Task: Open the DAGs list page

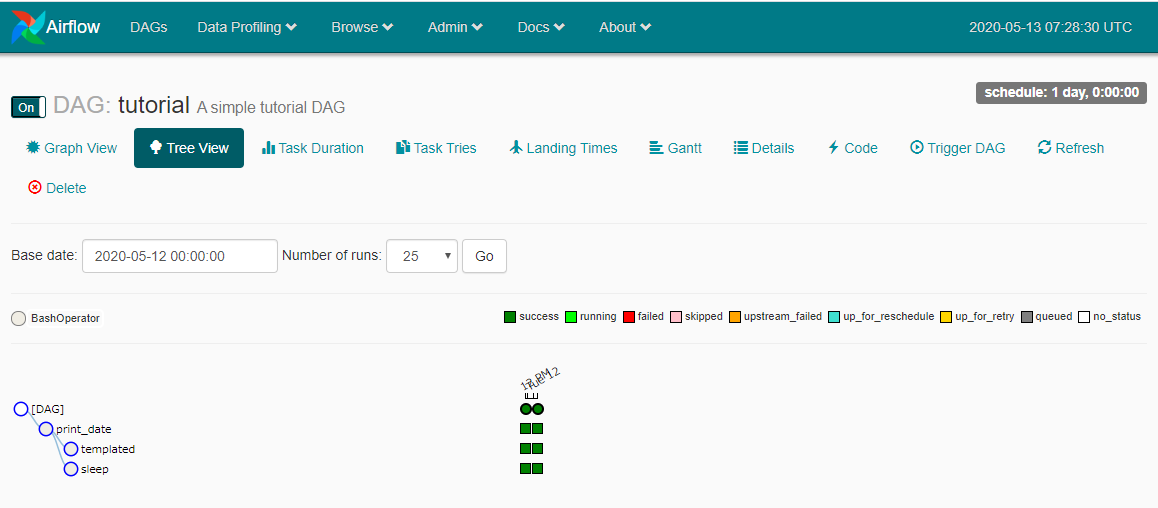Action: [x=148, y=27]
